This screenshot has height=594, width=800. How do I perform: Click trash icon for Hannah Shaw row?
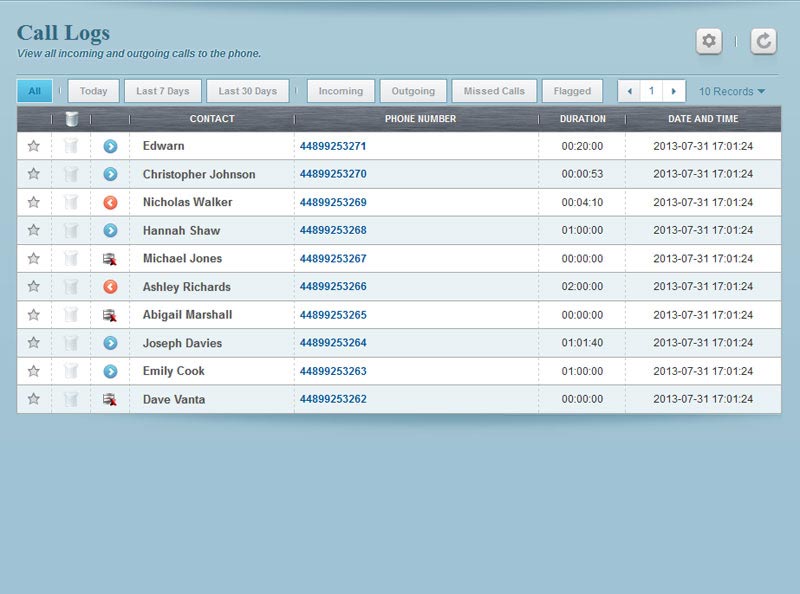click(x=71, y=230)
